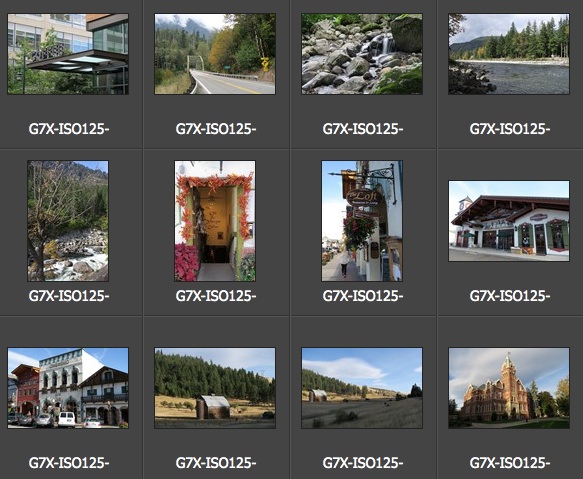Open the autumn-leaf decorated doorway photo
This screenshot has height=479, width=583.
pos(215,221)
